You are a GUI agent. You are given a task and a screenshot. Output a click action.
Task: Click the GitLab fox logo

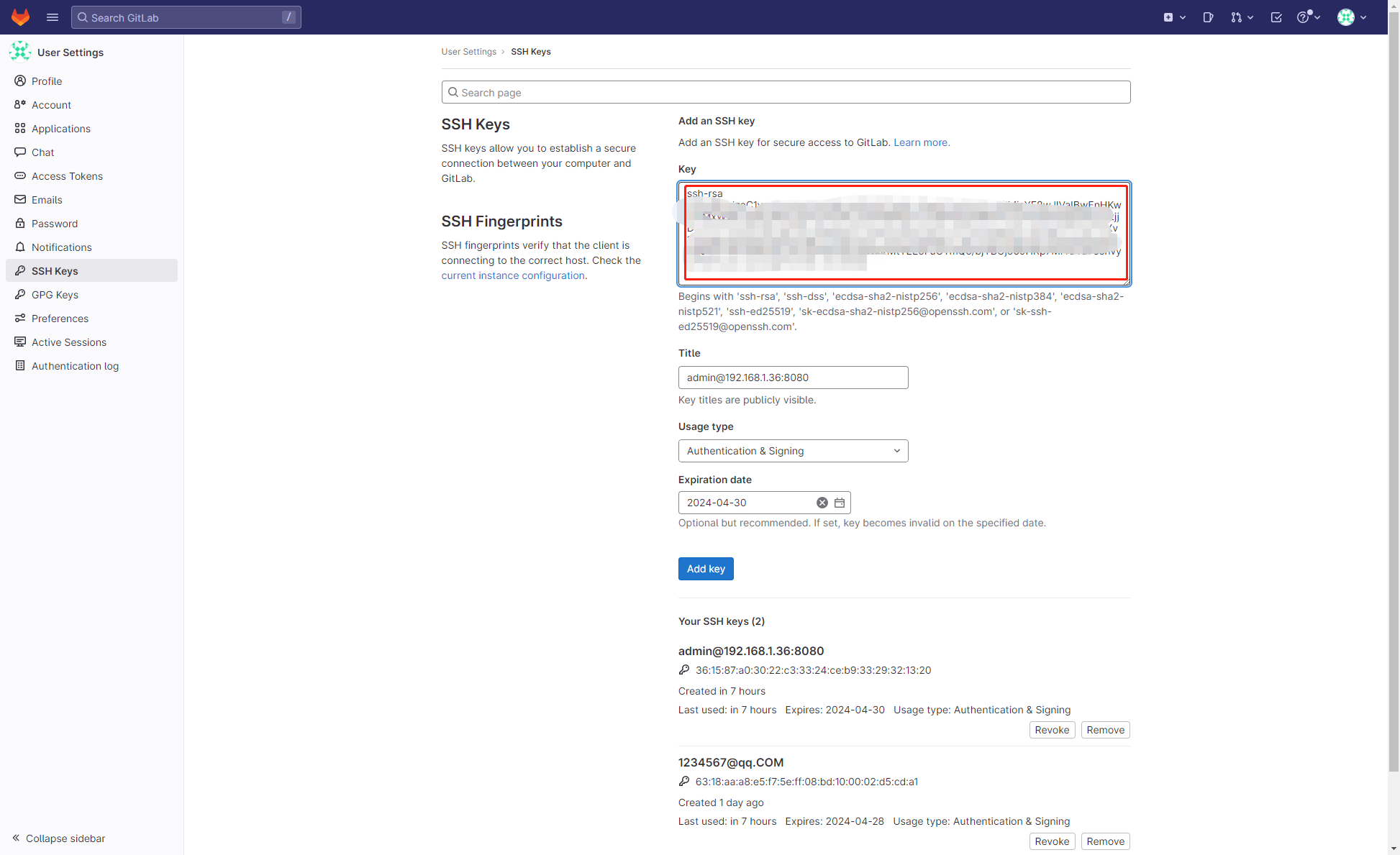pos(20,17)
